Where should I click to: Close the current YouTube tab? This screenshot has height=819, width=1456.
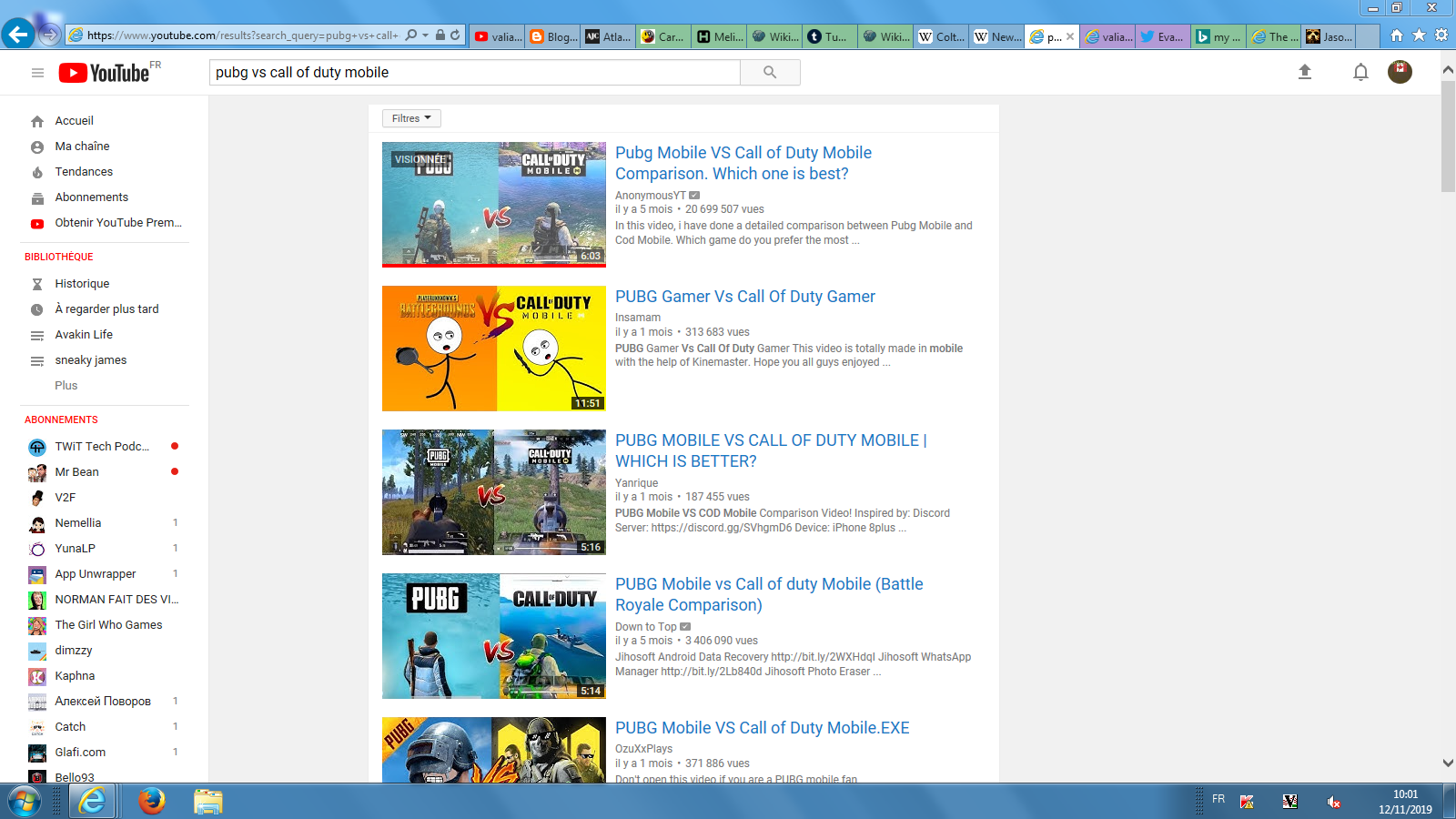pos(1070,36)
